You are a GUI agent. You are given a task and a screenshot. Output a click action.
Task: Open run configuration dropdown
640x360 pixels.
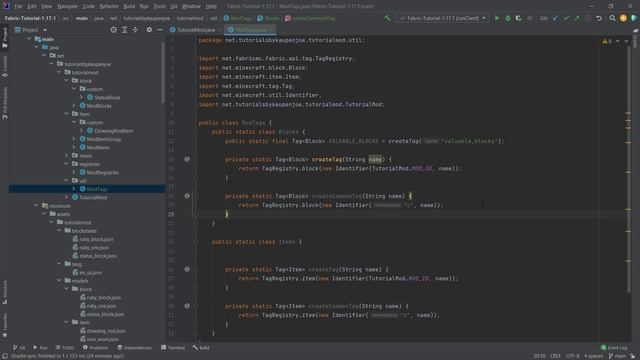coord(442,18)
